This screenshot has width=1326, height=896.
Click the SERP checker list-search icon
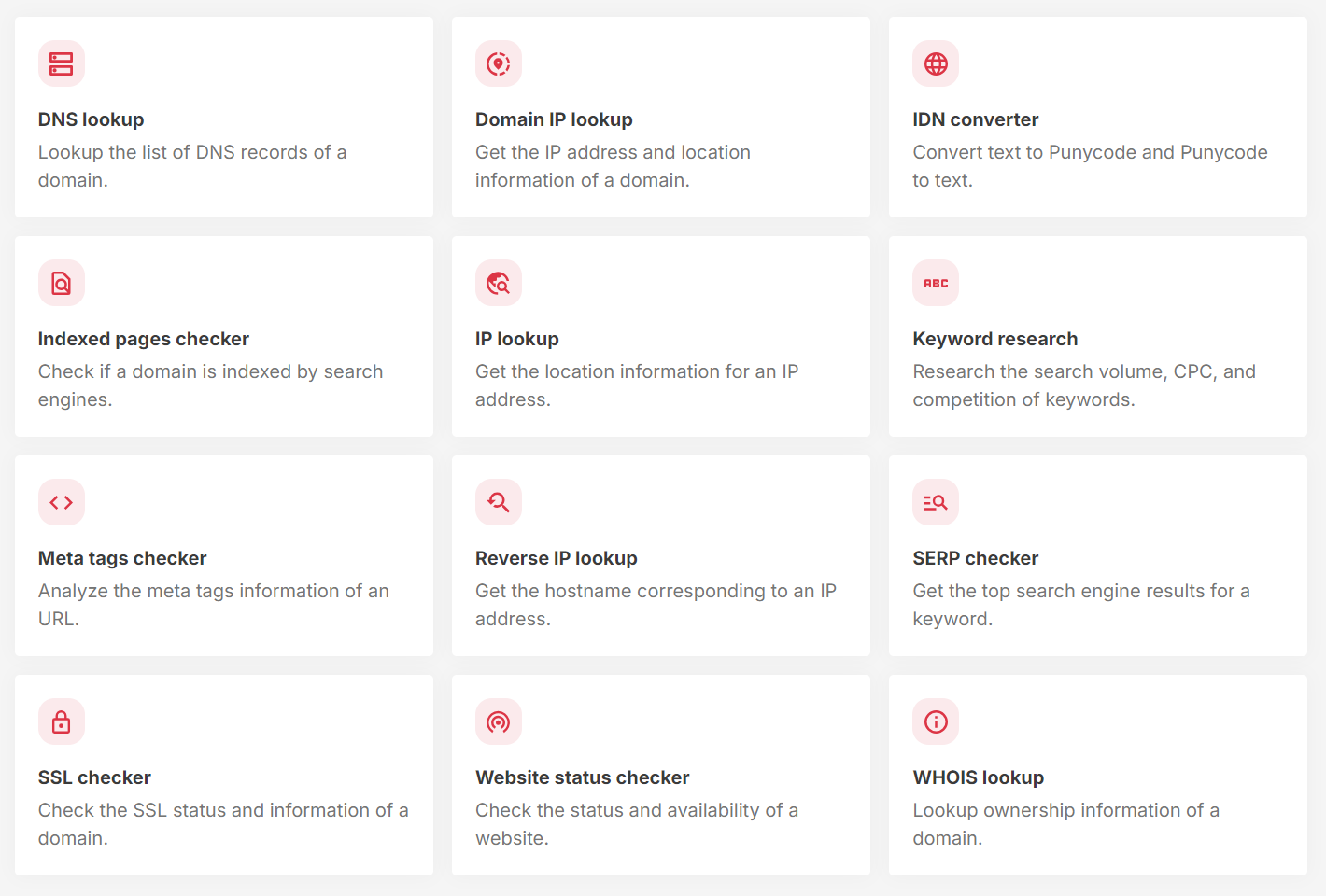click(936, 502)
